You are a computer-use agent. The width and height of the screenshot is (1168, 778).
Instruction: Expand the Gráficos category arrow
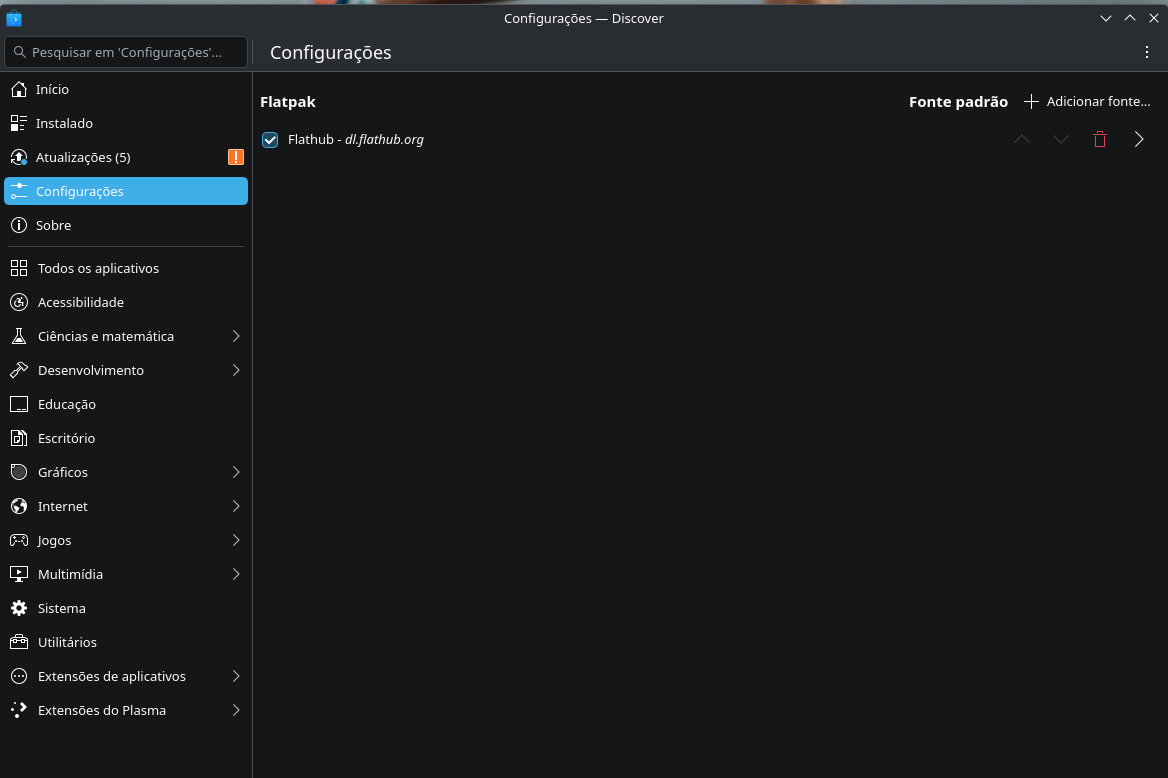click(x=236, y=472)
